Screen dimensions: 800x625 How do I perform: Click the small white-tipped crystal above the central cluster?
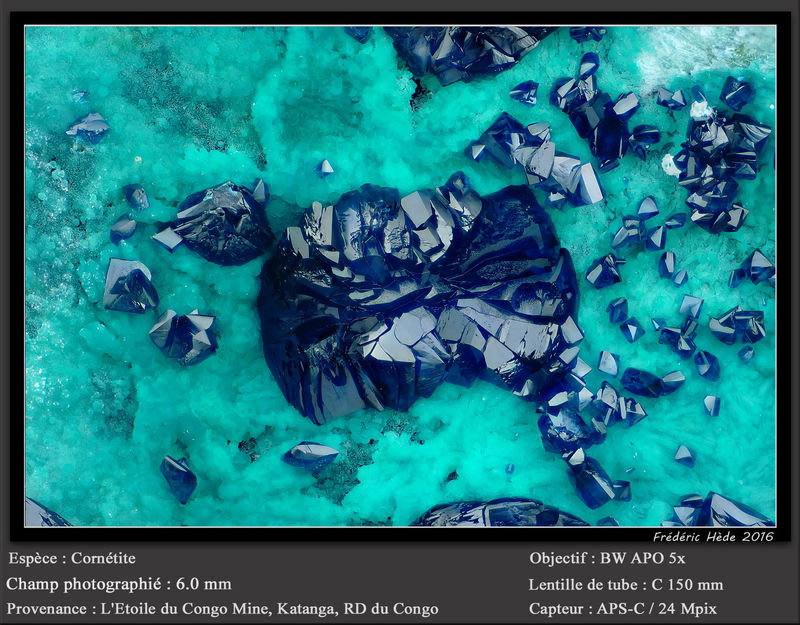(x=325, y=168)
